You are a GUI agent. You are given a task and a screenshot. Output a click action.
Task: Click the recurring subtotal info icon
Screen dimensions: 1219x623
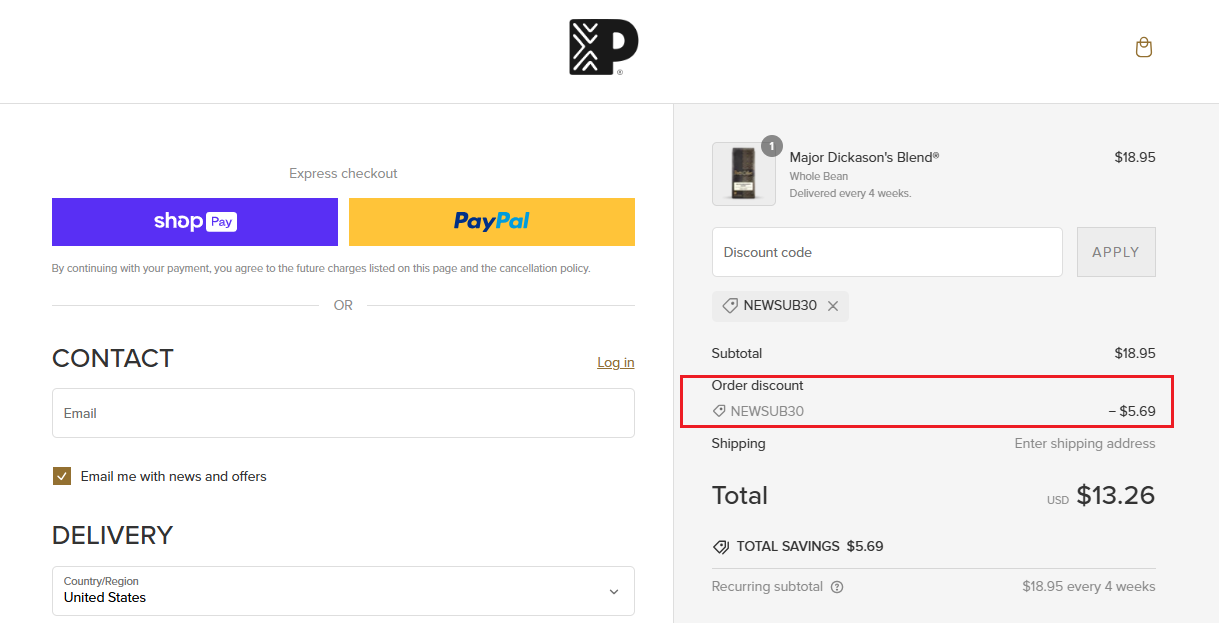point(837,587)
